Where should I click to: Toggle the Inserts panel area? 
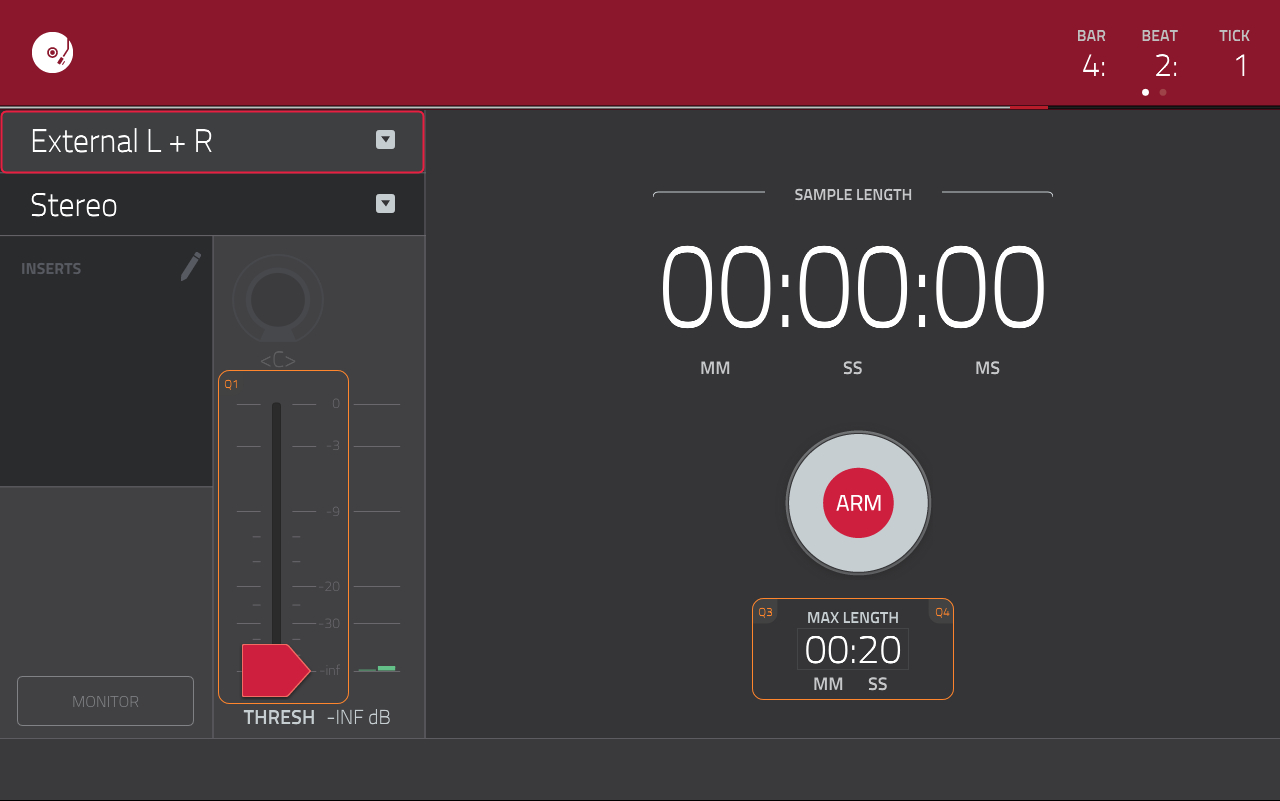pos(106,360)
